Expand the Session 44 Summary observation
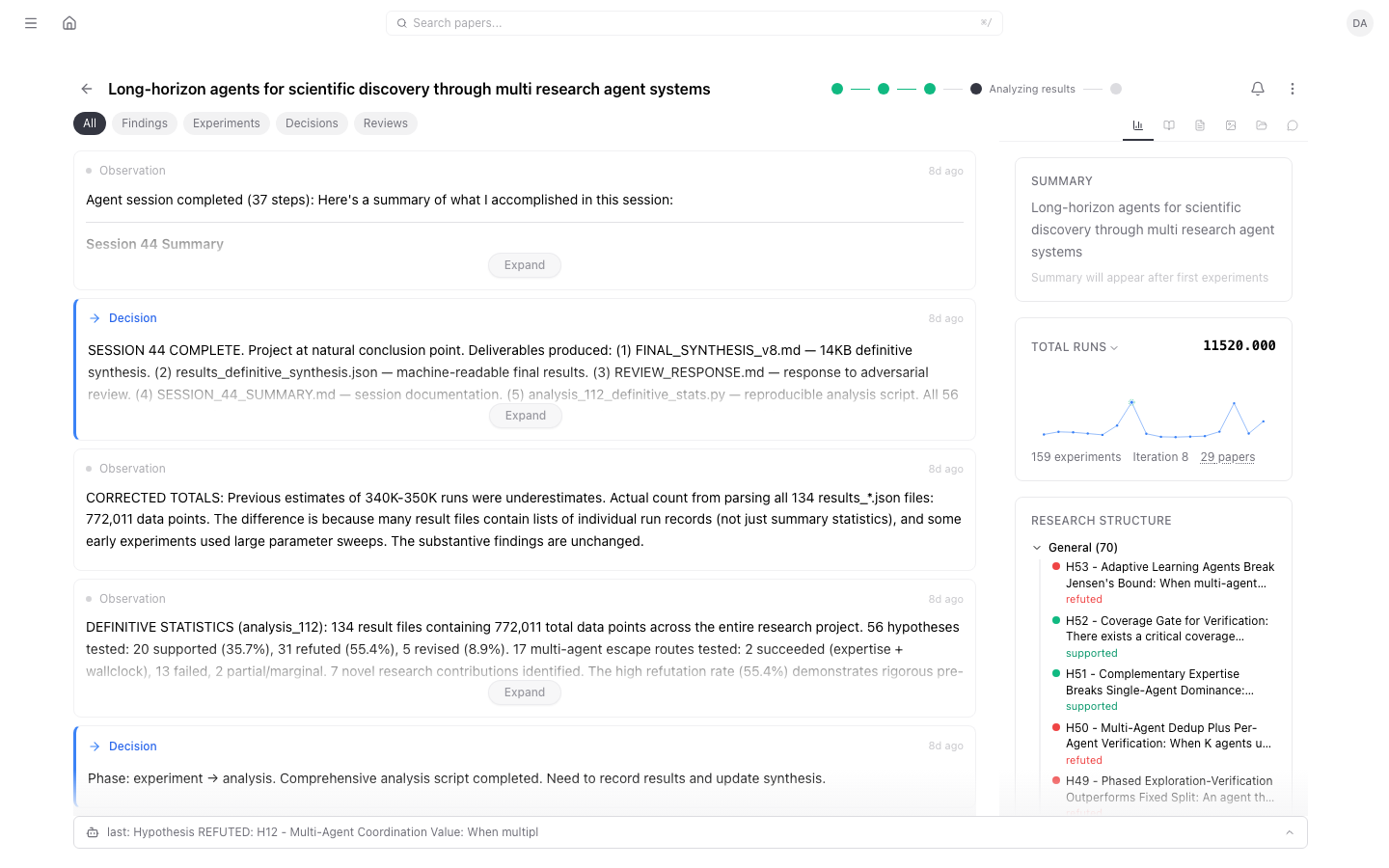The width and height of the screenshot is (1389, 868). [x=525, y=265]
